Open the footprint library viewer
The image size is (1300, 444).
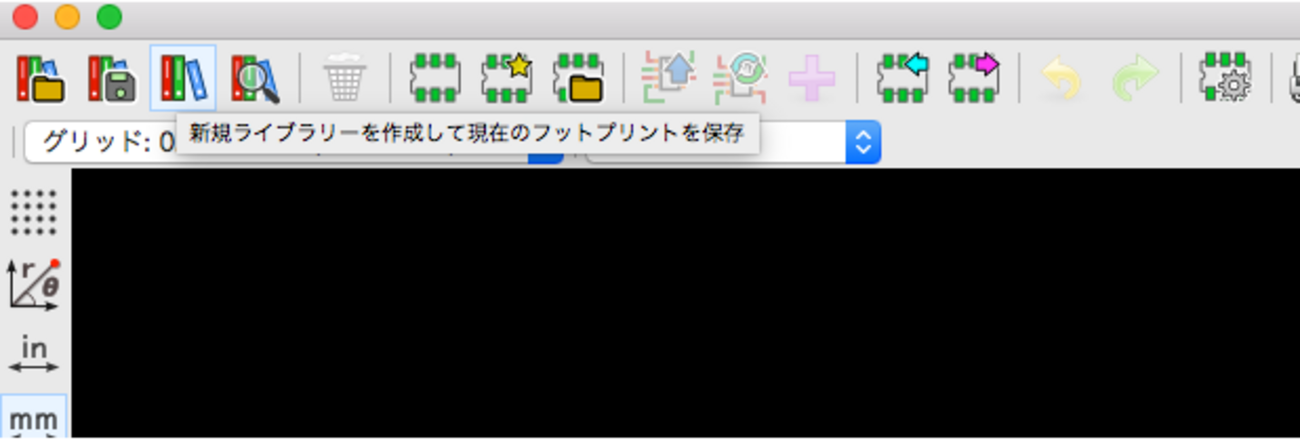tap(256, 78)
